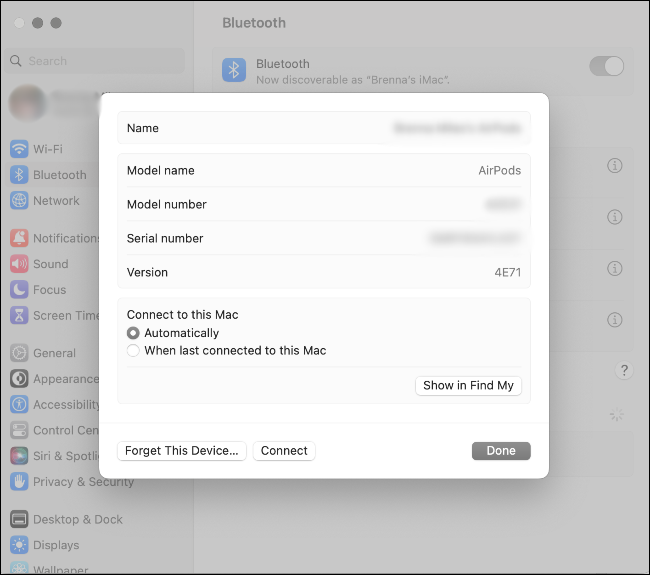Click the fourth device info icon
Screen dimensions: 650x575
pyautogui.click(x=615, y=320)
